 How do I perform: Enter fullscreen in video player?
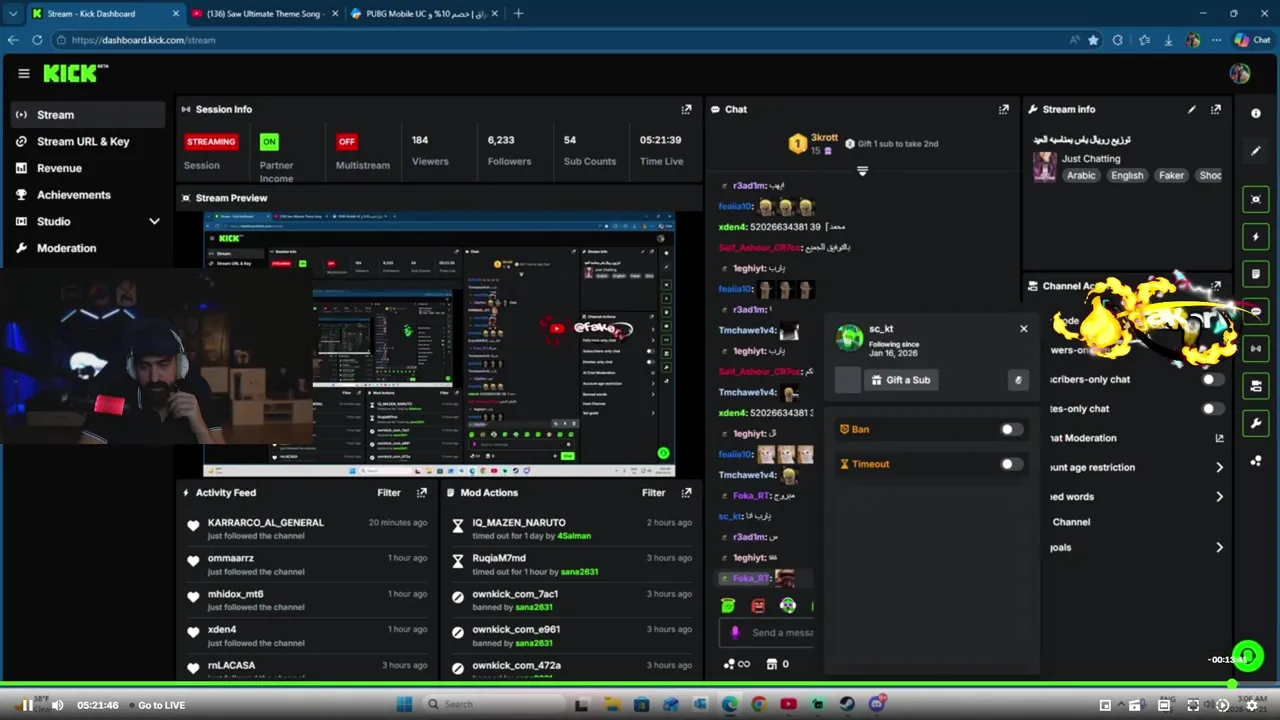click(1193, 705)
